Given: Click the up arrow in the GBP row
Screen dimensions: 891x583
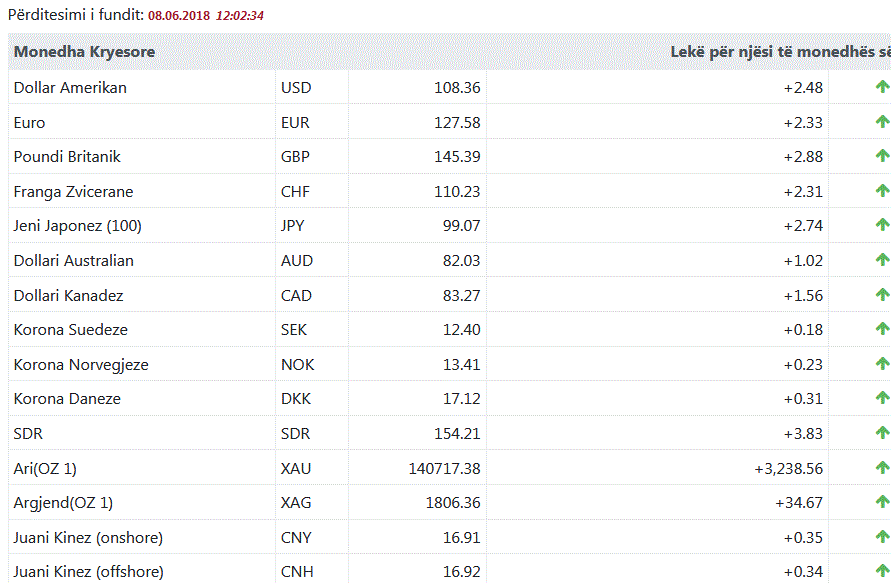Looking at the screenshot, I should tap(882, 156).
